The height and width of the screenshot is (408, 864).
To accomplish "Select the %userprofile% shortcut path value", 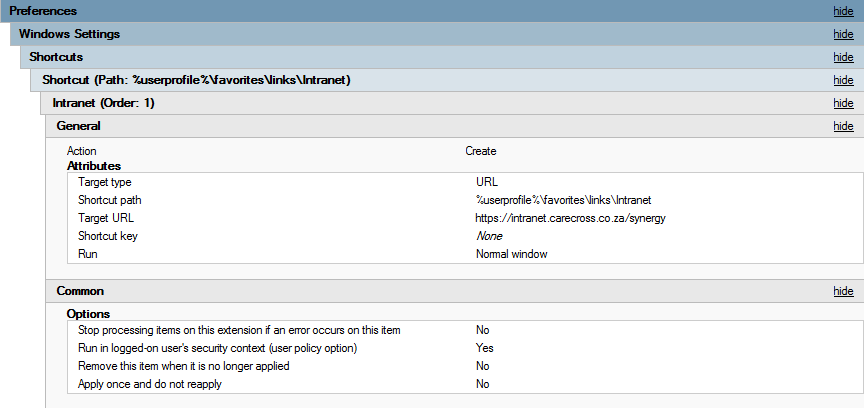I will (x=563, y=200).
